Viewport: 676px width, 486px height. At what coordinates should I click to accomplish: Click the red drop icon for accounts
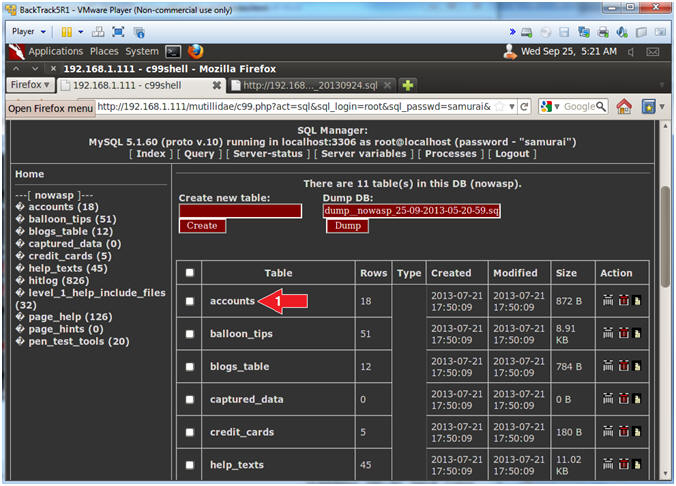(623, 300)
